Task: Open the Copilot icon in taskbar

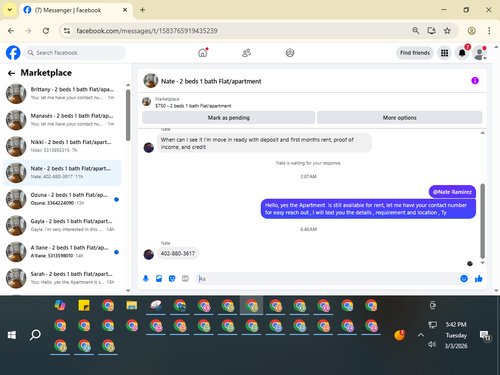Action: point(60,305)
